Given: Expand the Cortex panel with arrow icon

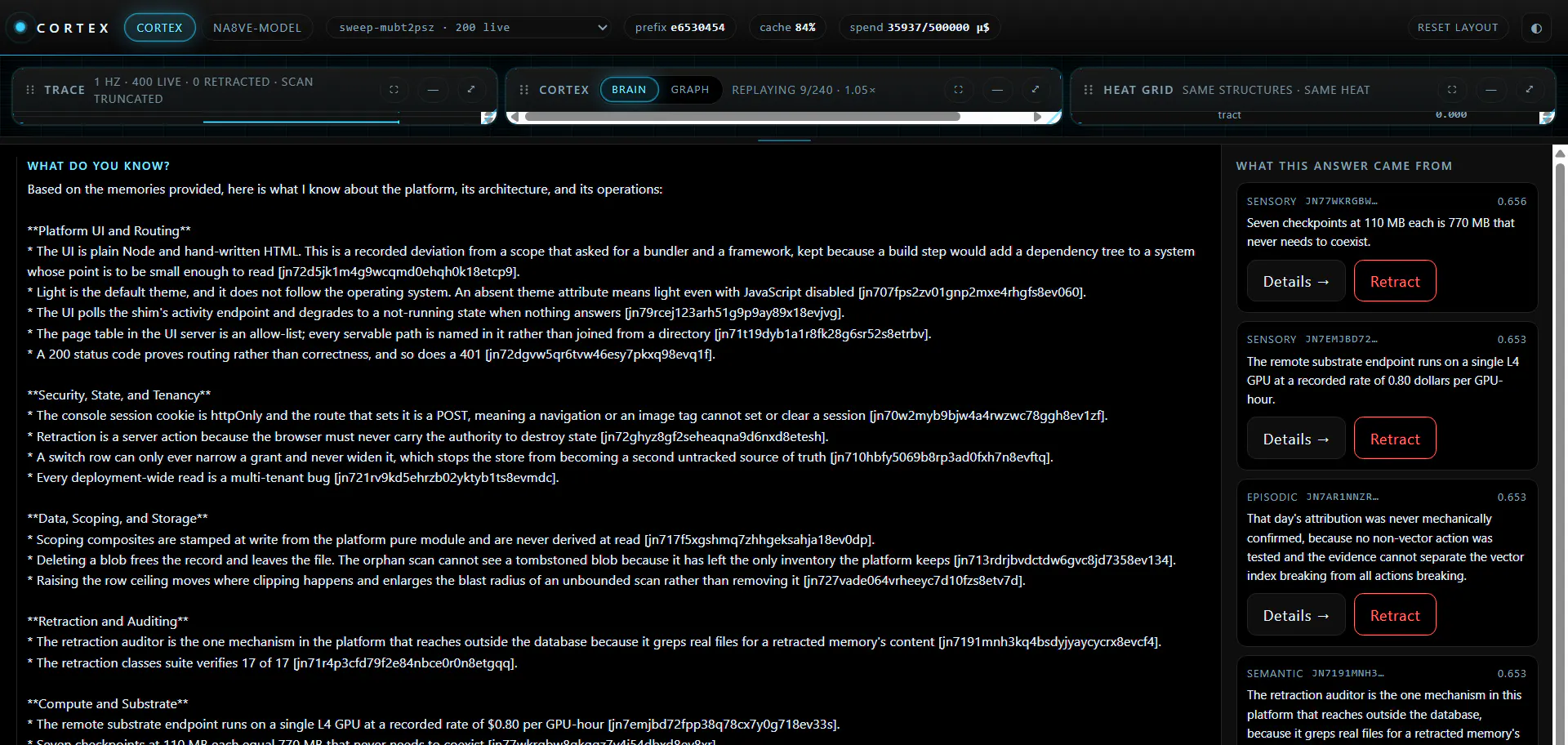Looking at the screenshot, I should (x=1036, y=90).
